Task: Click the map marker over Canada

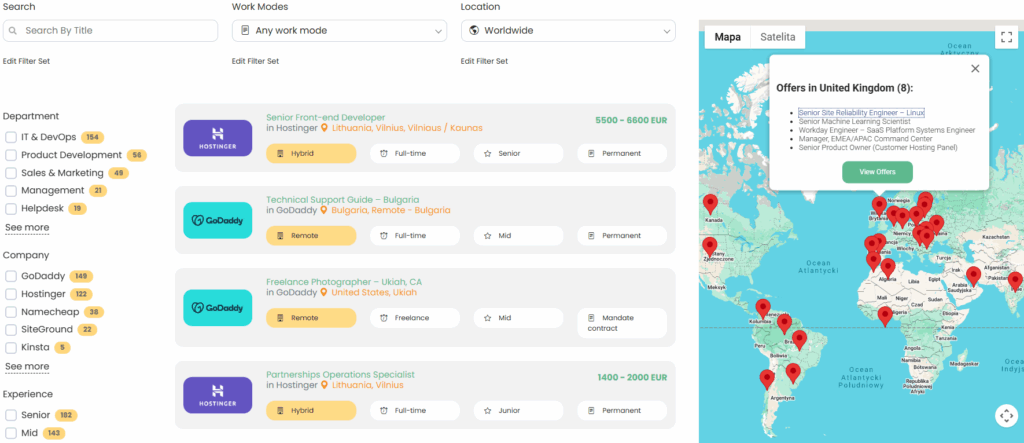Action: coord(710,205)
